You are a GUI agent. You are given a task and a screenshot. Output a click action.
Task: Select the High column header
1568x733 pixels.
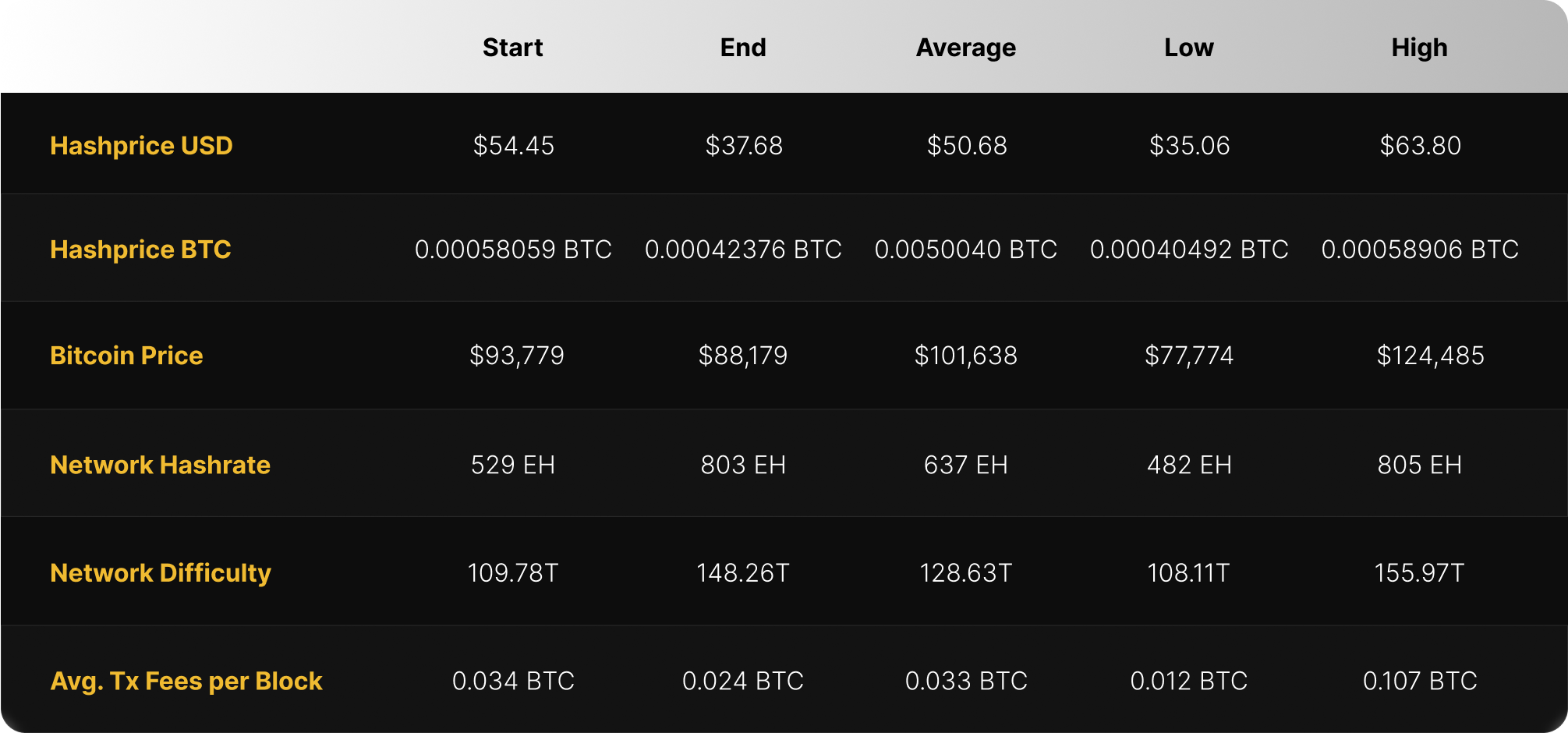[x=1419, y=48]
